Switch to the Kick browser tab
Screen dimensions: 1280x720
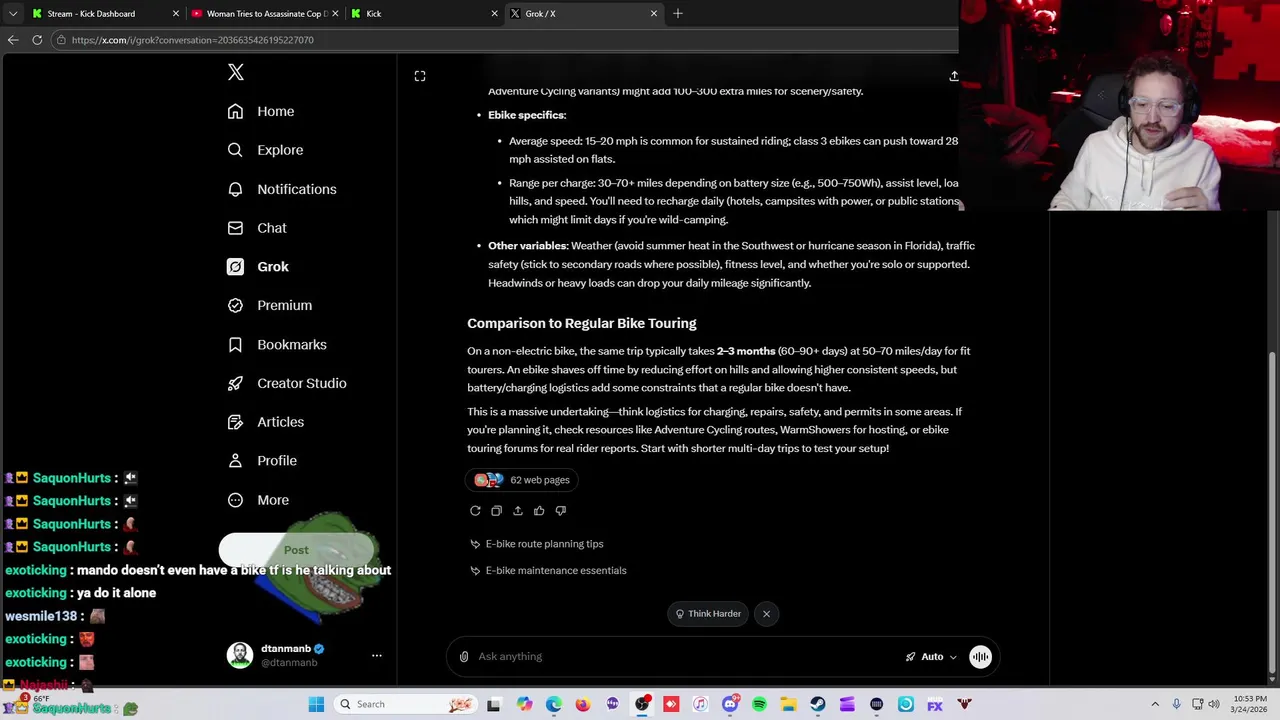click(424, 14)
